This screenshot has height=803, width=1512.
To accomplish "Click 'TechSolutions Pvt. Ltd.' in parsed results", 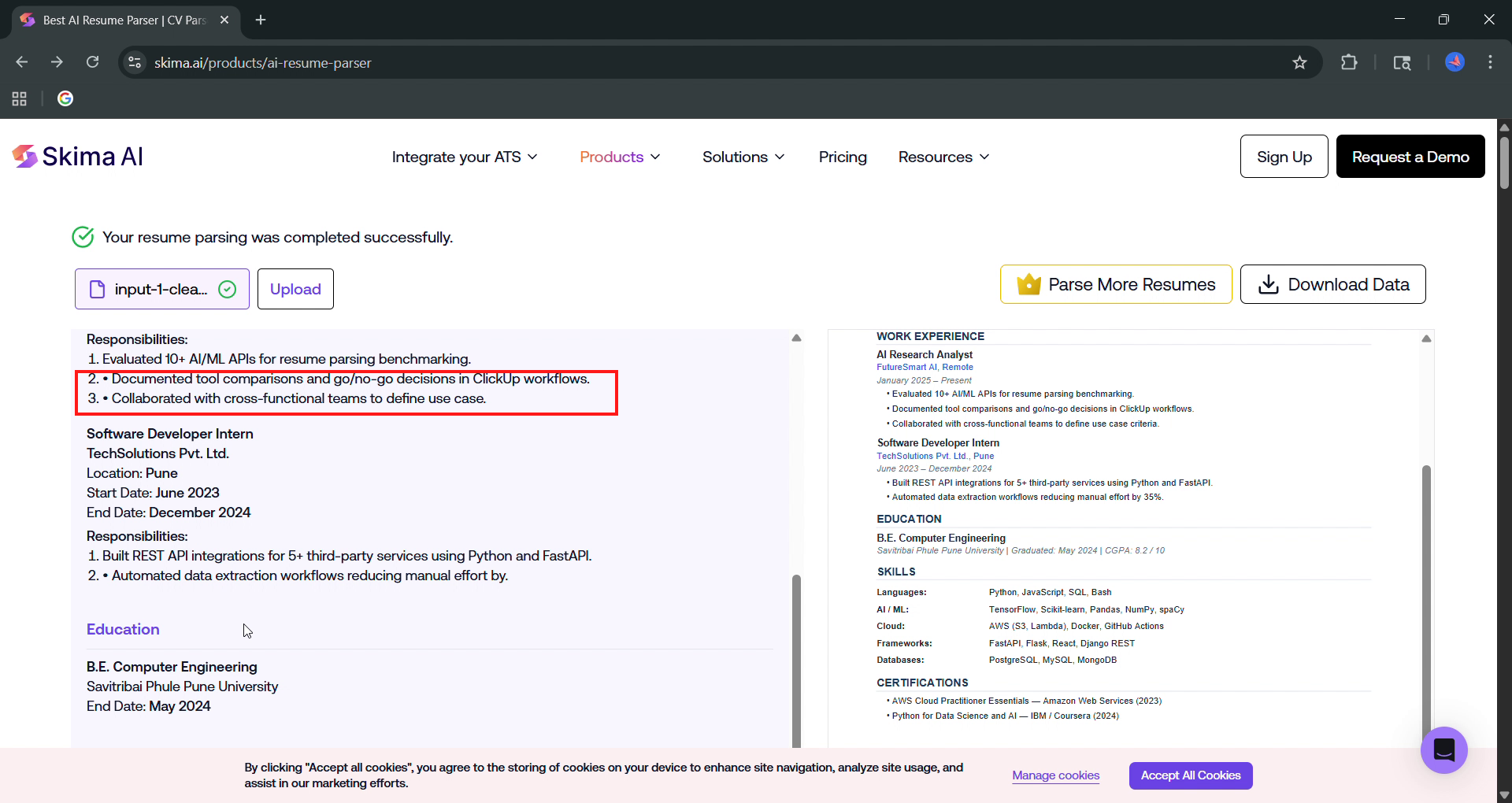I will pos(157,453).
